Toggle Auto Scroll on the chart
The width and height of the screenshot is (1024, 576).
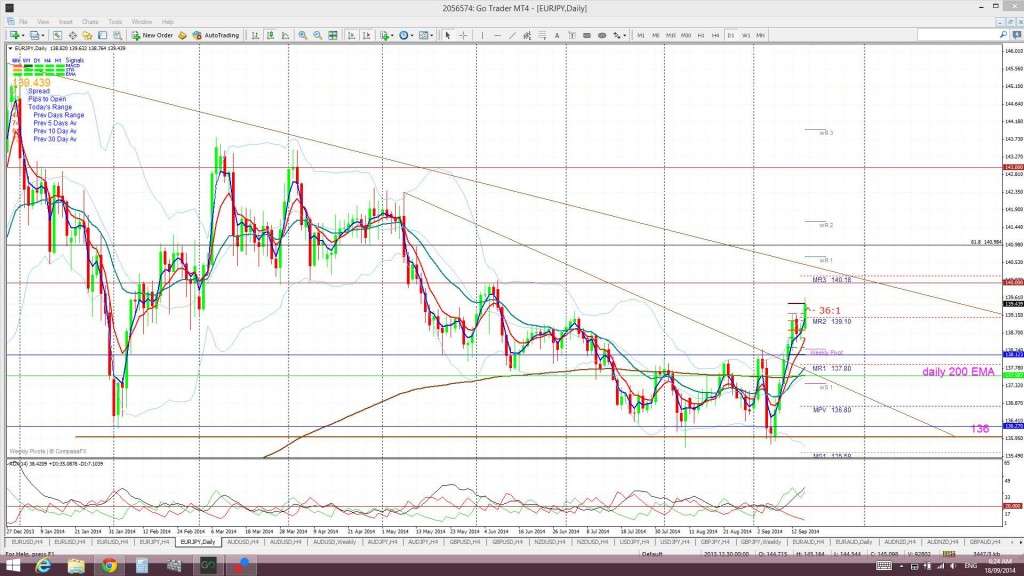pos(351,35)
